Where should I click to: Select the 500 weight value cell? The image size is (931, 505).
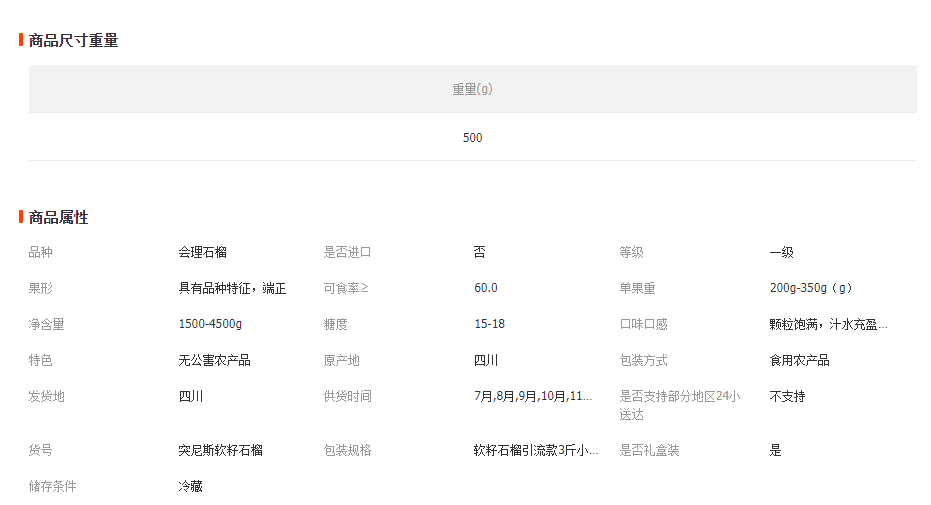[x=472, y=138]
